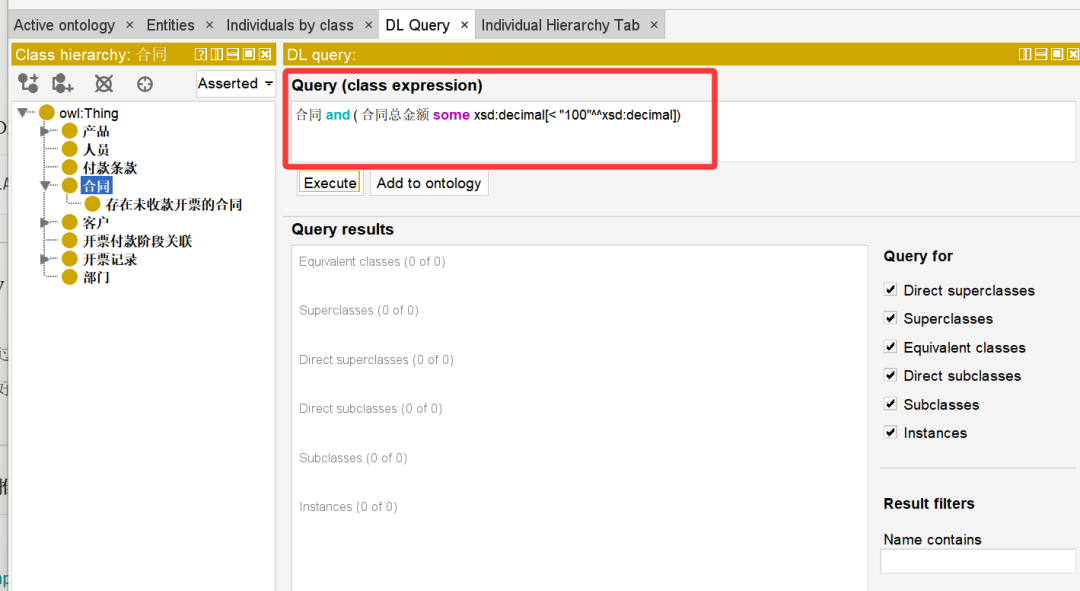Delete selected class icon in toolbar
1080x591 pixels.
click(104, 84)
